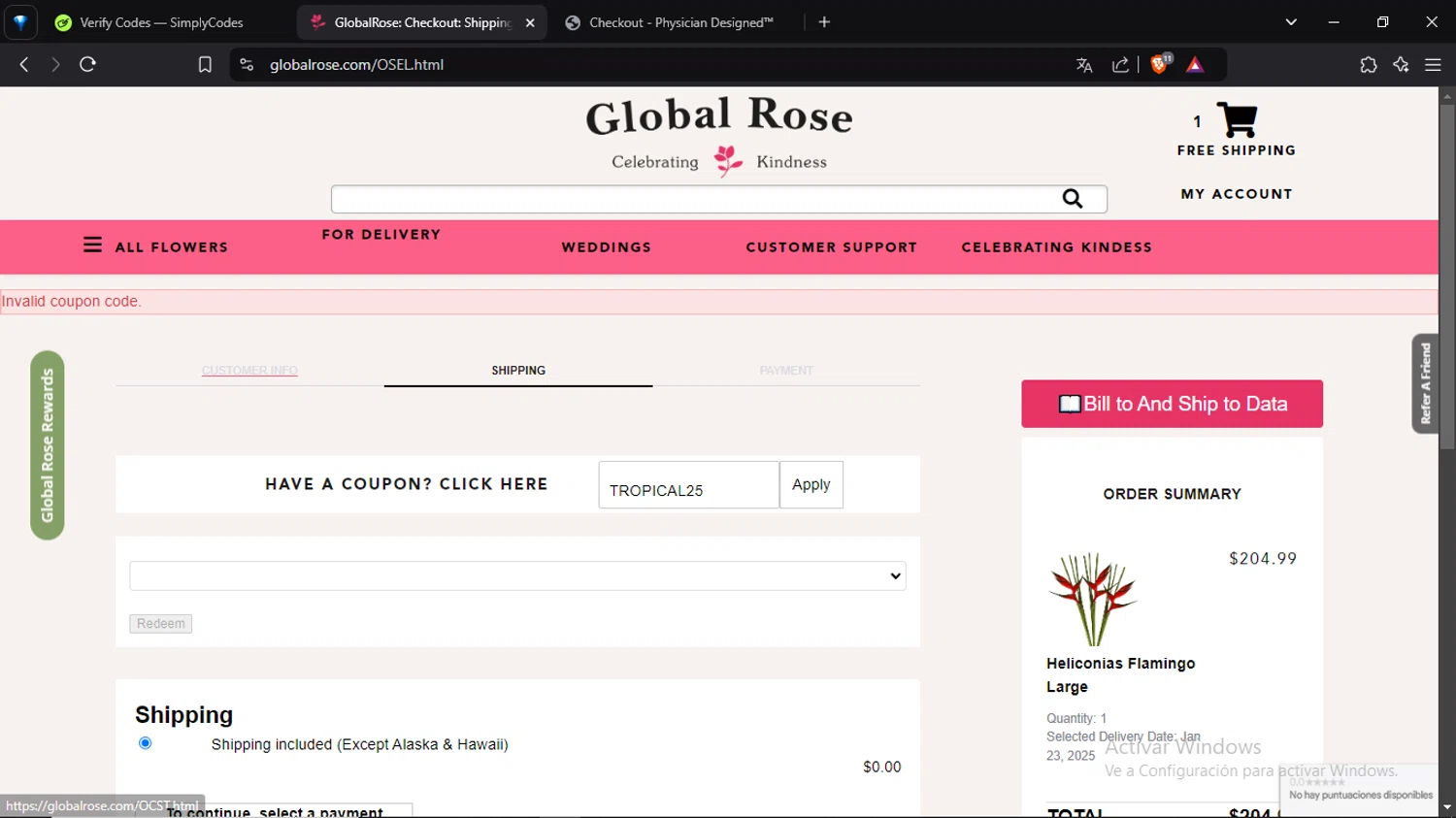Open the tab search dropdown arrow
Screen dimensions: 1456x818
[x=1291, y=22]
